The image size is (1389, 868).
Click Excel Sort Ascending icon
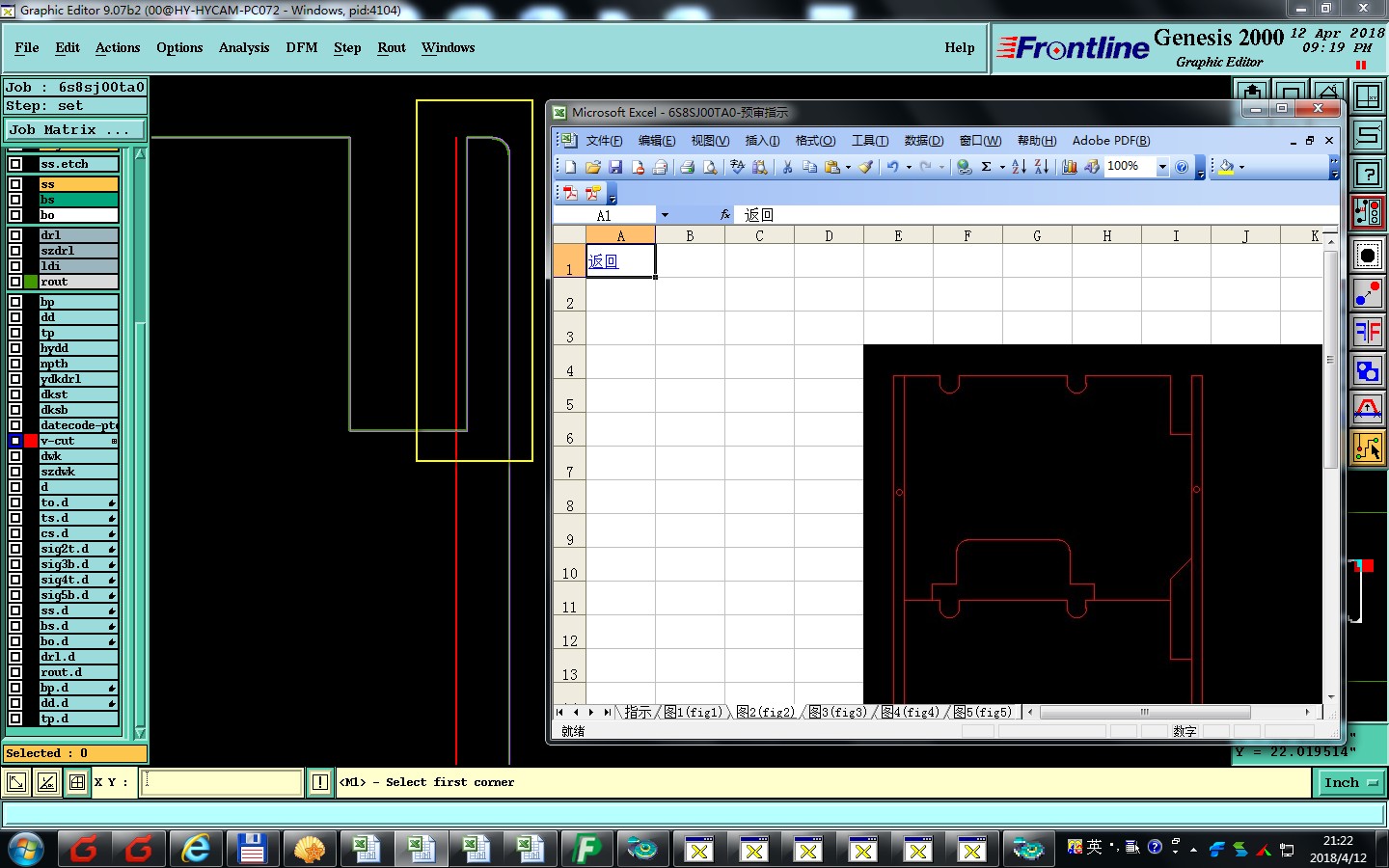(1019, 167)
